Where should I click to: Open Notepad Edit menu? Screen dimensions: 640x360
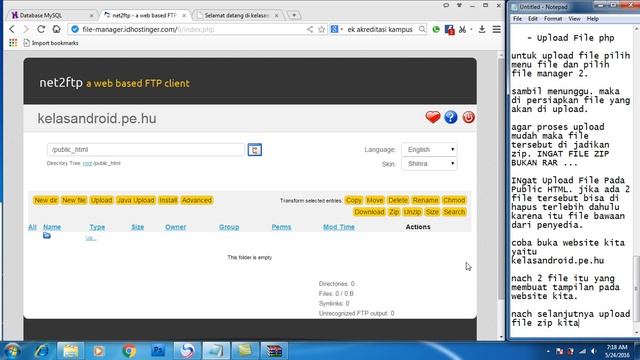(x=533, y=19)
